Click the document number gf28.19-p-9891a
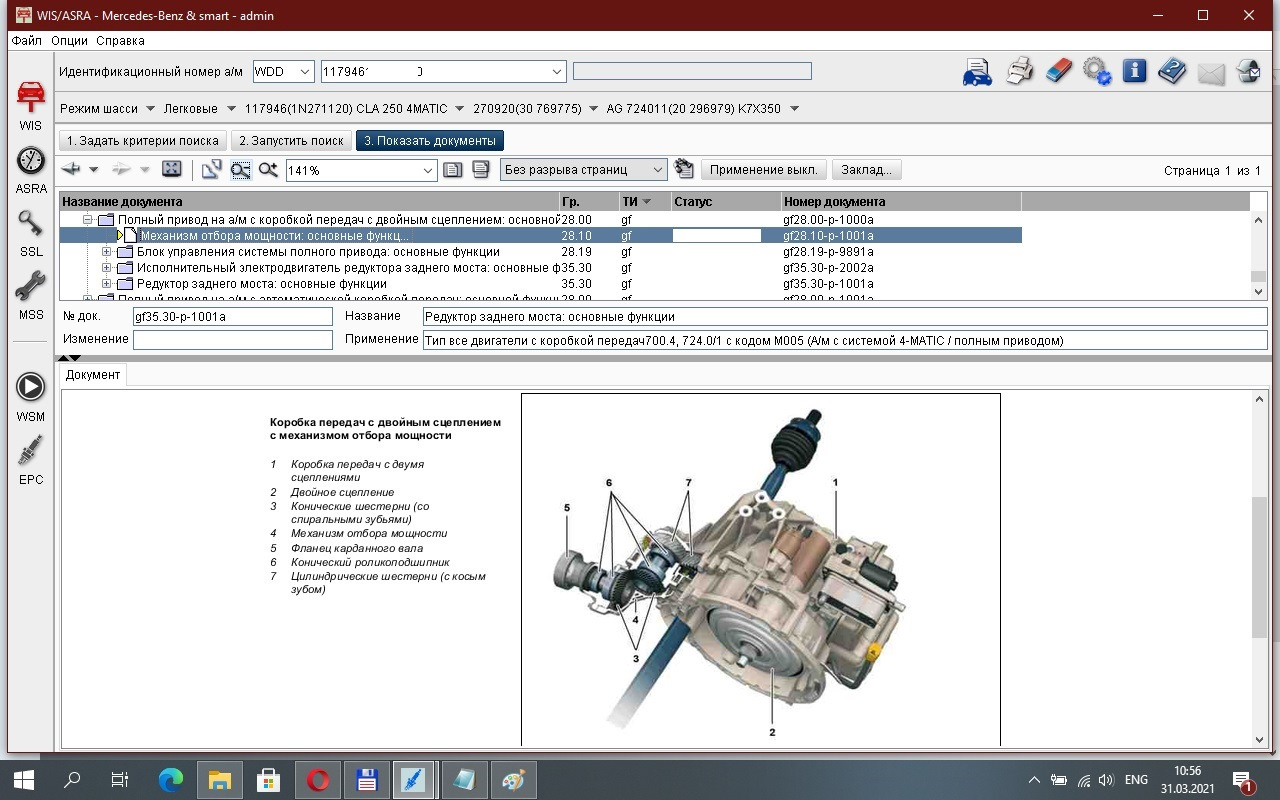This screenshot has width=1280, height=800. click(828, 252)
